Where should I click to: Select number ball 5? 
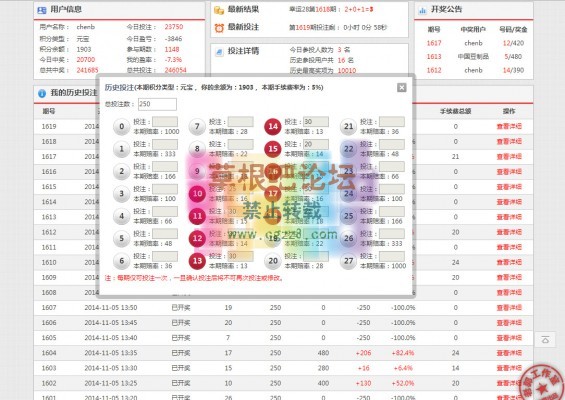point(121,238)
